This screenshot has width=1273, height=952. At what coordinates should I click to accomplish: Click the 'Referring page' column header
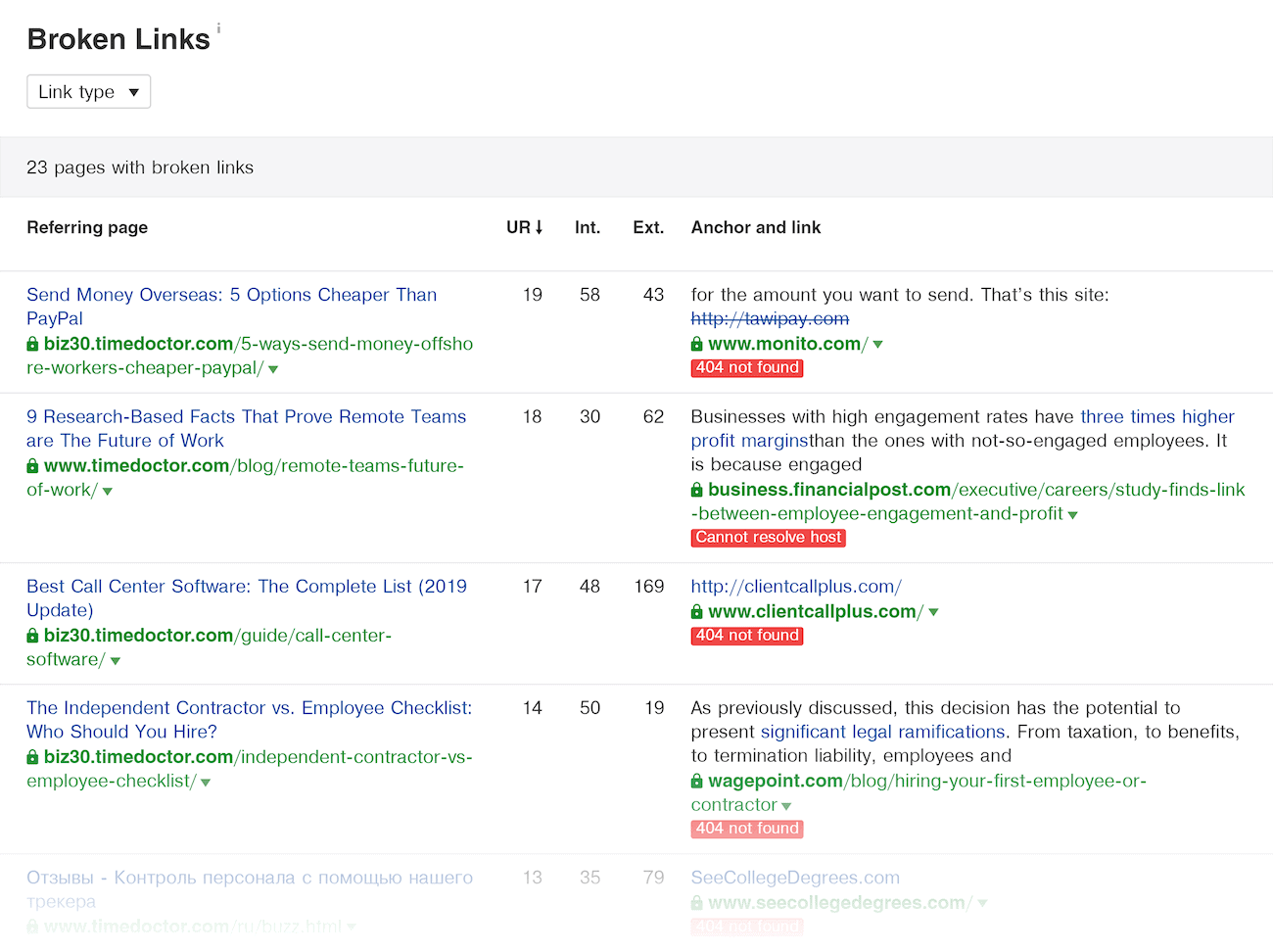coord(87,227)
